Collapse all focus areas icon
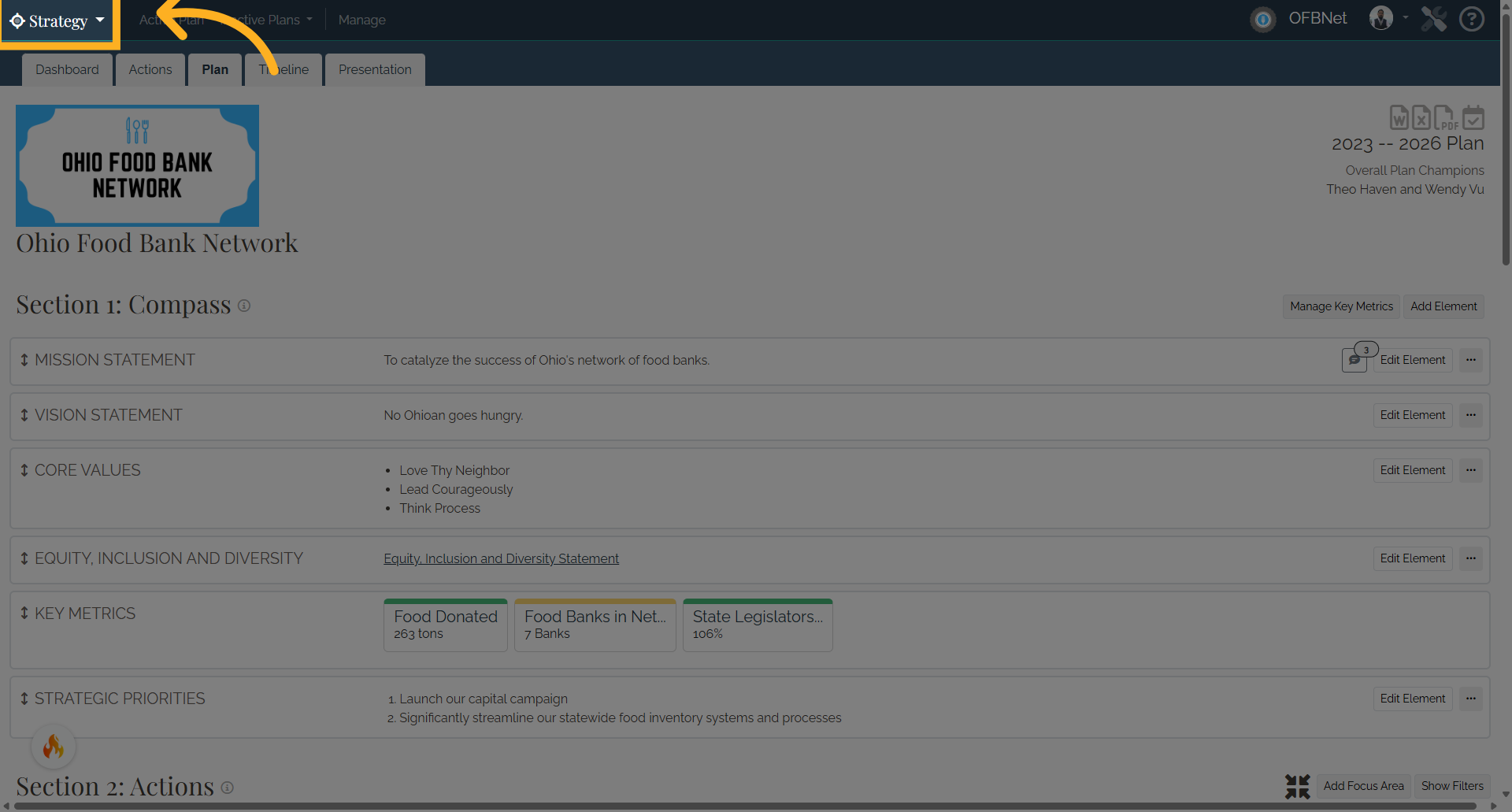 pyautogui.click(x=1297, y=786)
